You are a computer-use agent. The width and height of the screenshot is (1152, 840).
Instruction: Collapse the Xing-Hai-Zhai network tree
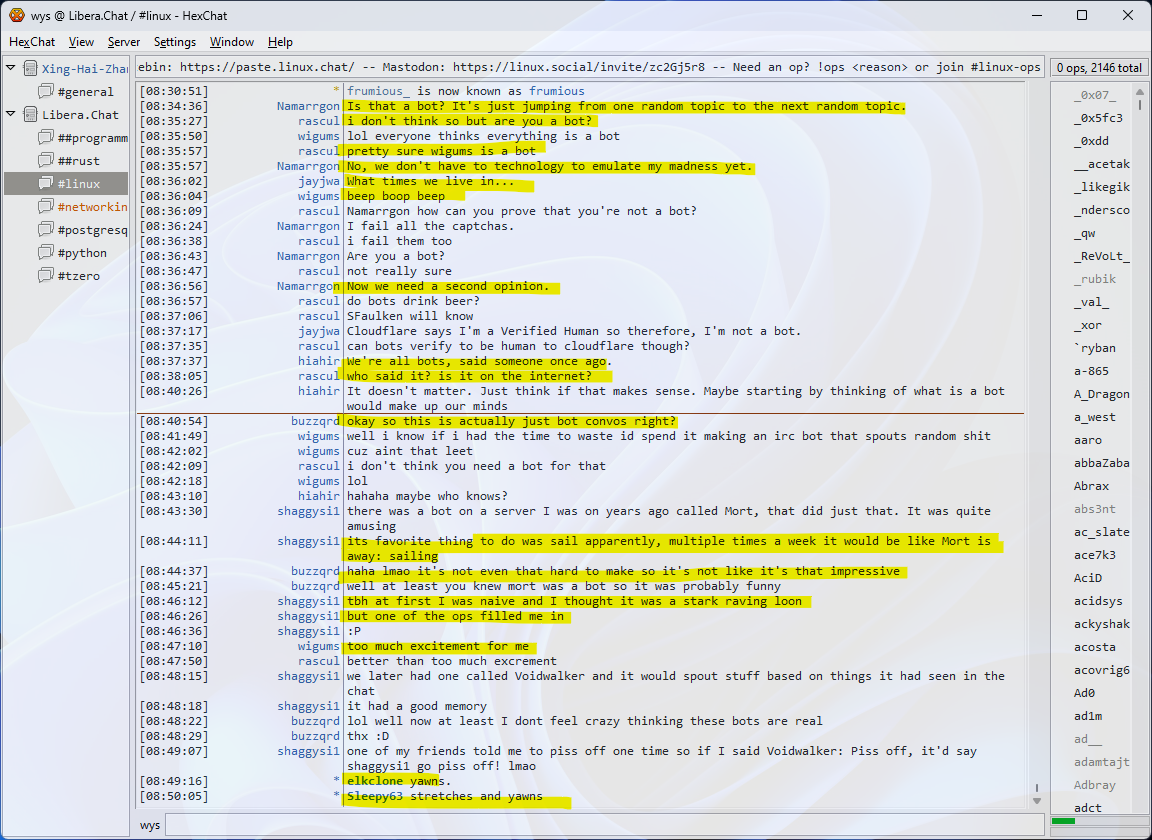click(x=11, y=69)
